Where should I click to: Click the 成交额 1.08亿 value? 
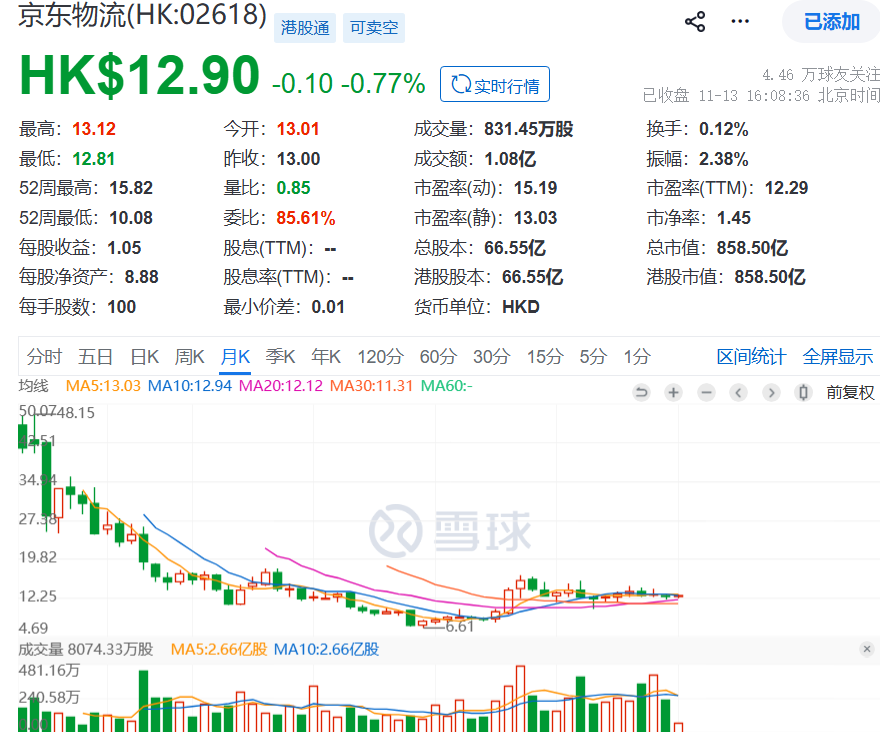510,159
